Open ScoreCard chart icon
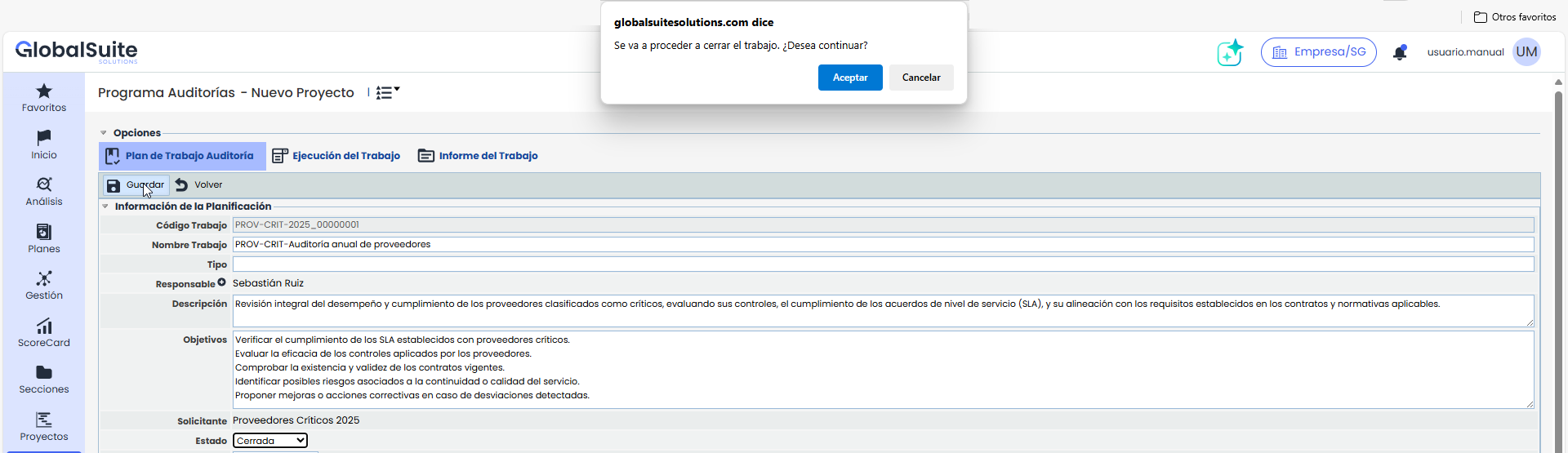1568x453 pixels. click(44, 326)
